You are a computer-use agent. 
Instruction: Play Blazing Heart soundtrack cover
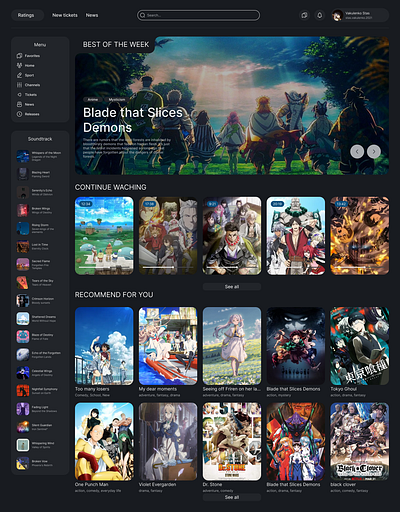(x=23, y=174)
